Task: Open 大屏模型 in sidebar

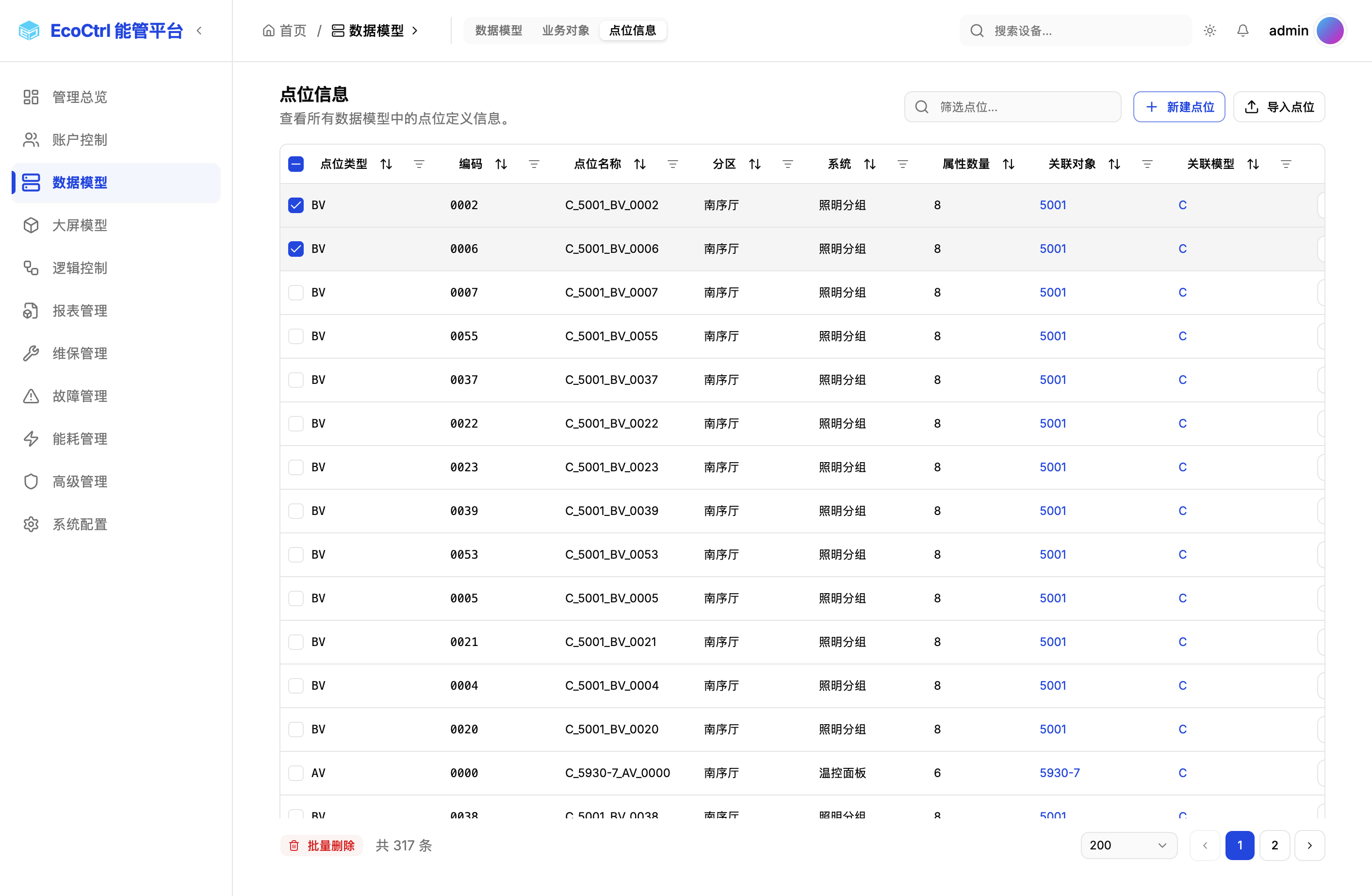Action: click(115, 225)
